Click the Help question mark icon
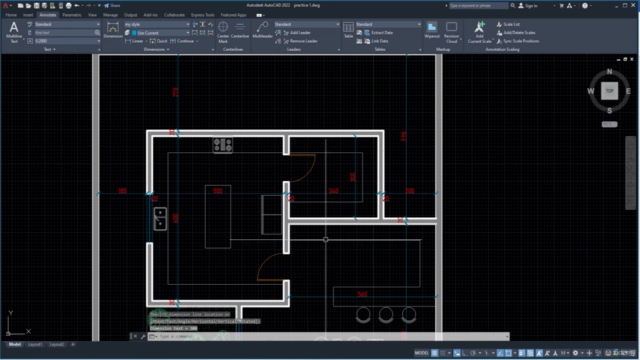Viewport: 640px width, 360px height. point(585,6)
